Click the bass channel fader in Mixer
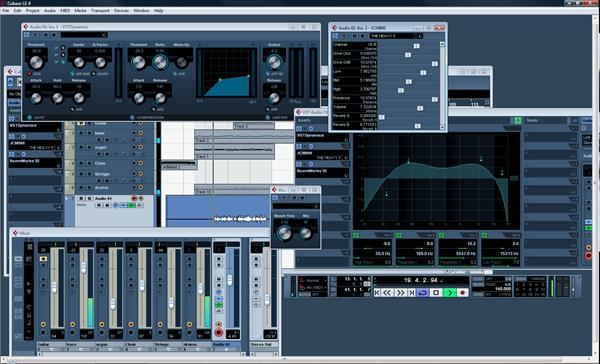The width and height of the screenshot is (600, 364). point(83,267)
